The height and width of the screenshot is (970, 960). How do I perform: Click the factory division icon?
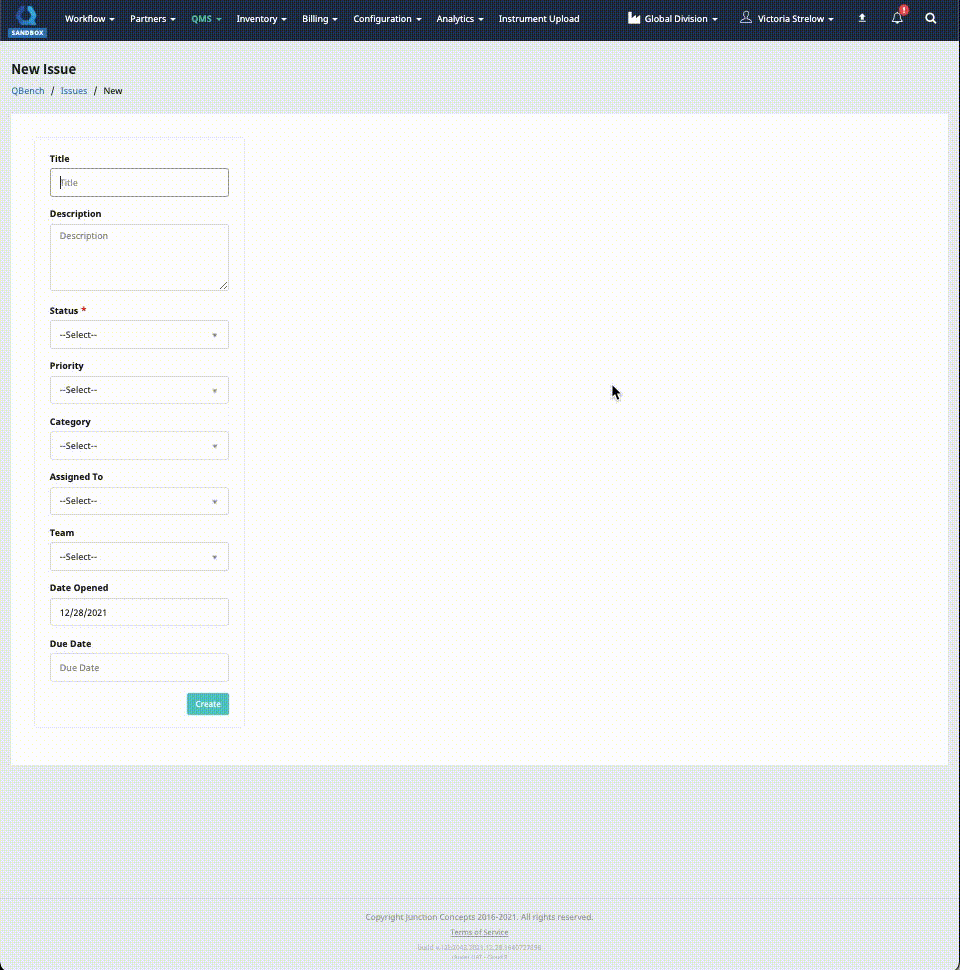[634, 18]
